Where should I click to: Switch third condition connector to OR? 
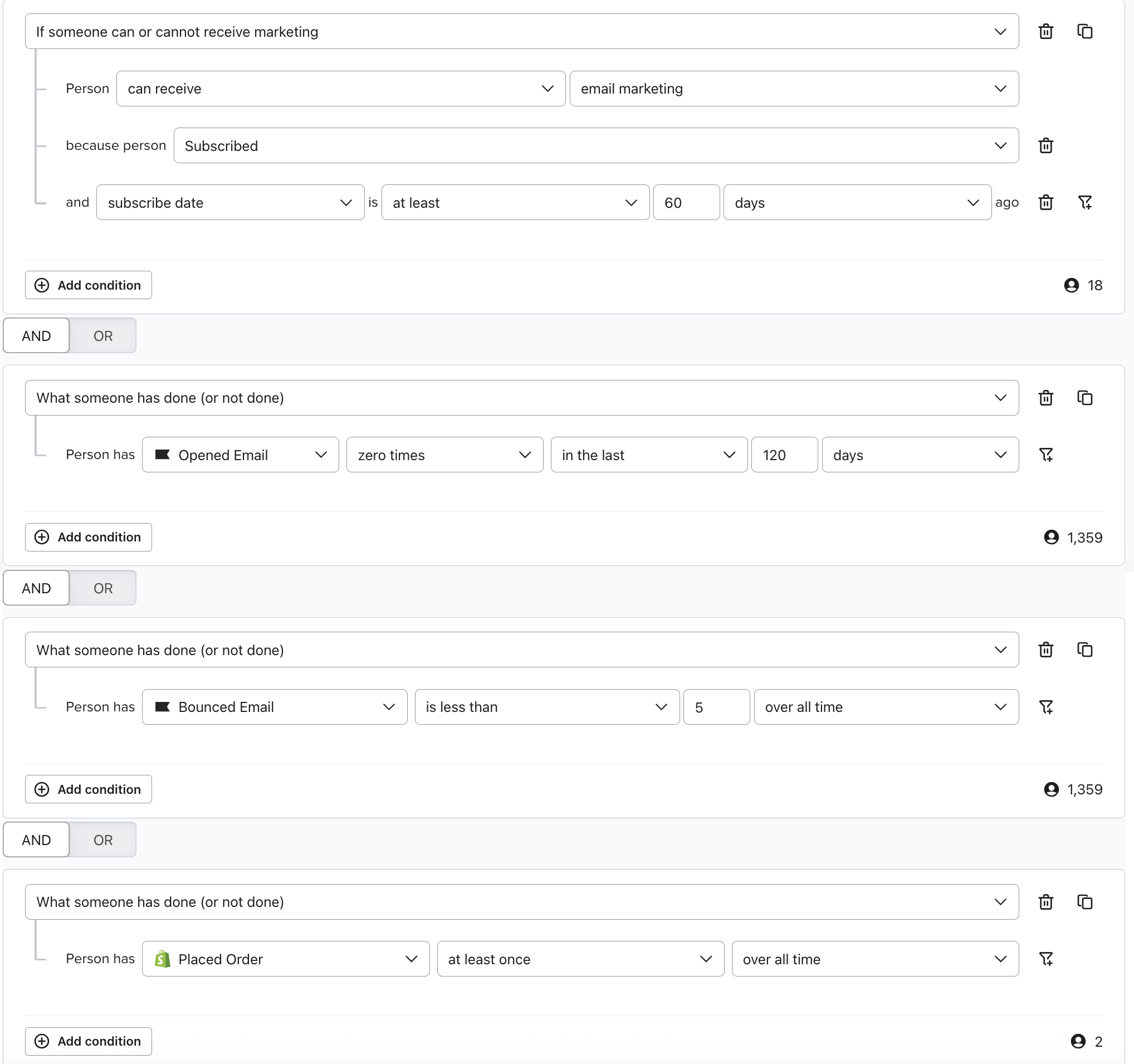coord(102,840)
